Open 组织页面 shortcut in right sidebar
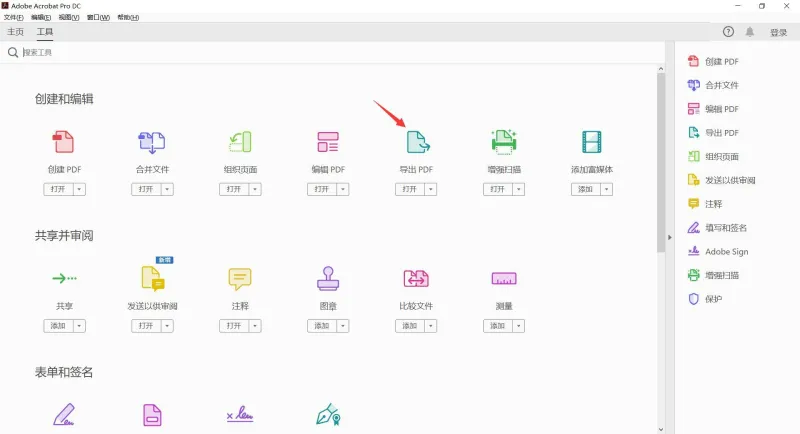The width and height of the screenshot is (800, 434). click(713, 157)
